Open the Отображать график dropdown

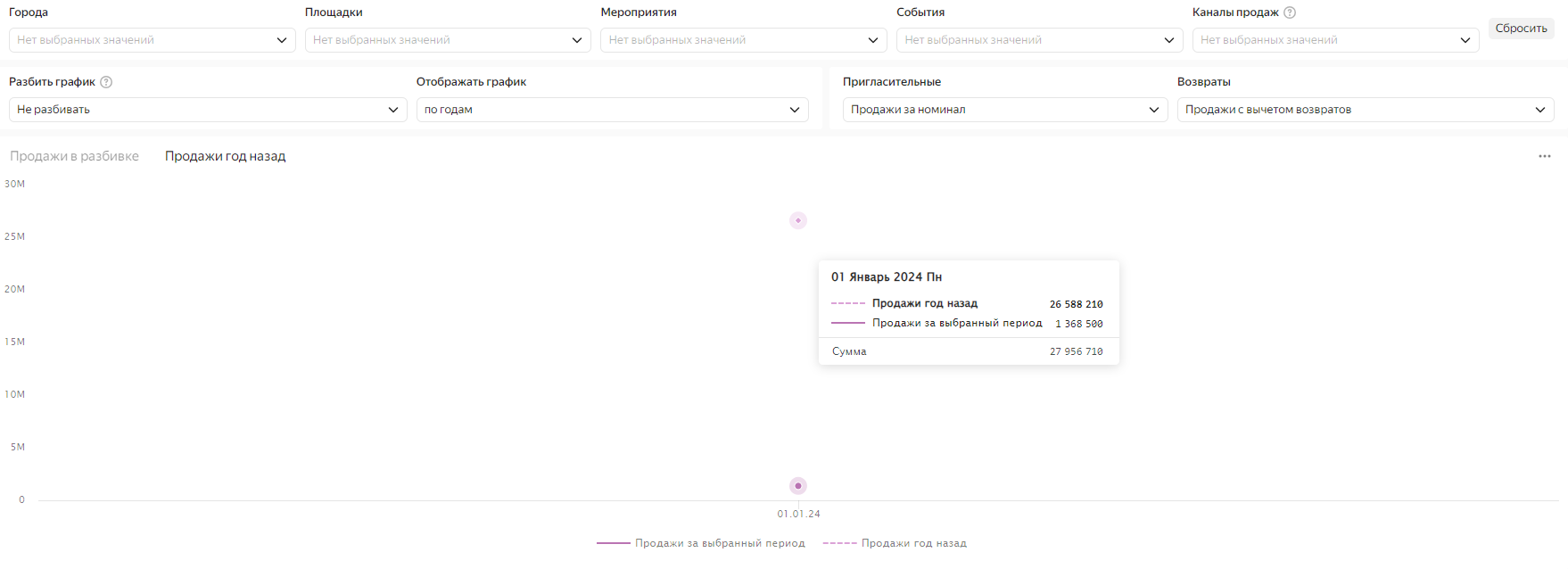click(x=613, y=110)
